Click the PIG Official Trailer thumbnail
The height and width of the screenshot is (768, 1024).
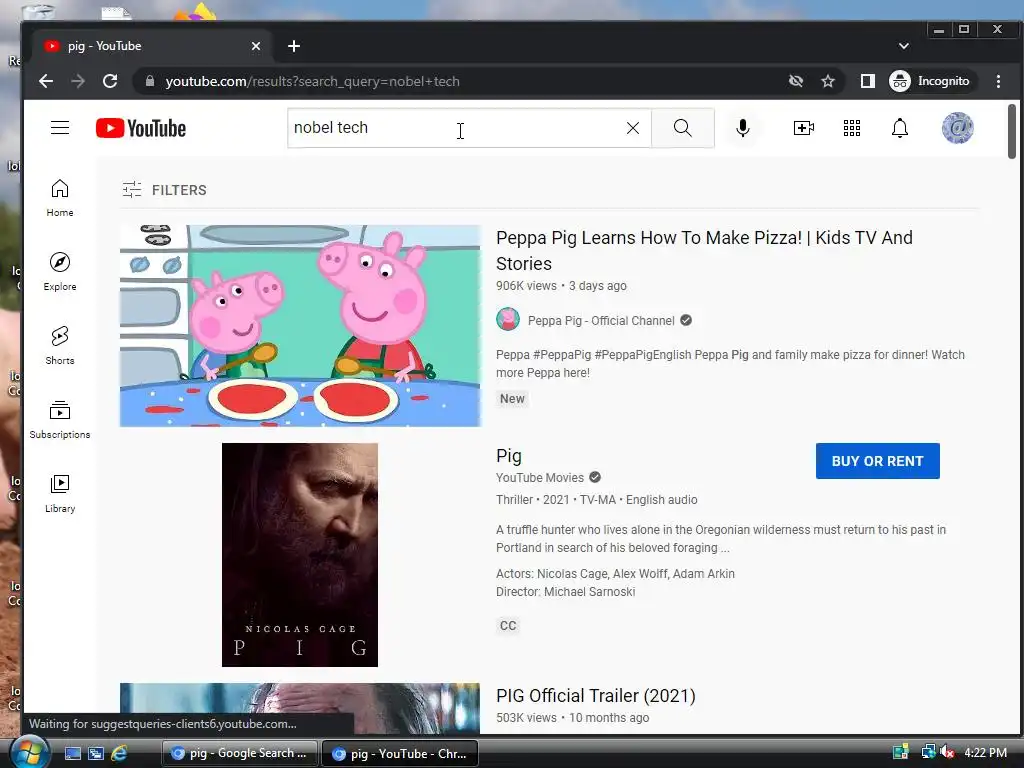click(300, 708)
